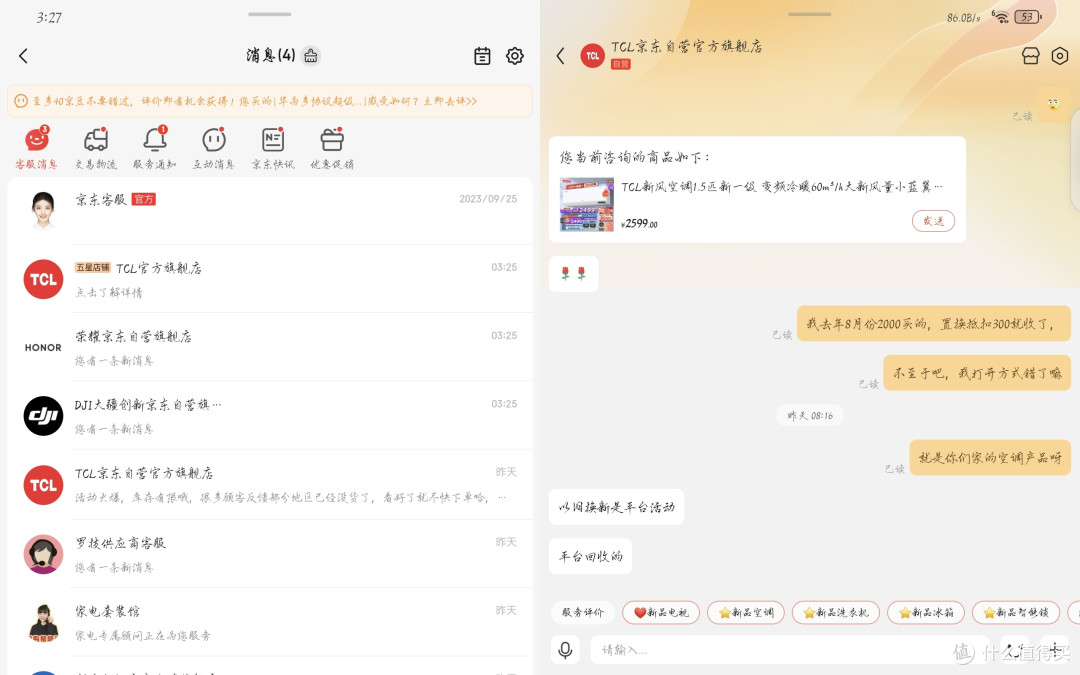1080x675 pixels.
Task: Select the 服务通知 tab
Action: click(x=154, y=148)
